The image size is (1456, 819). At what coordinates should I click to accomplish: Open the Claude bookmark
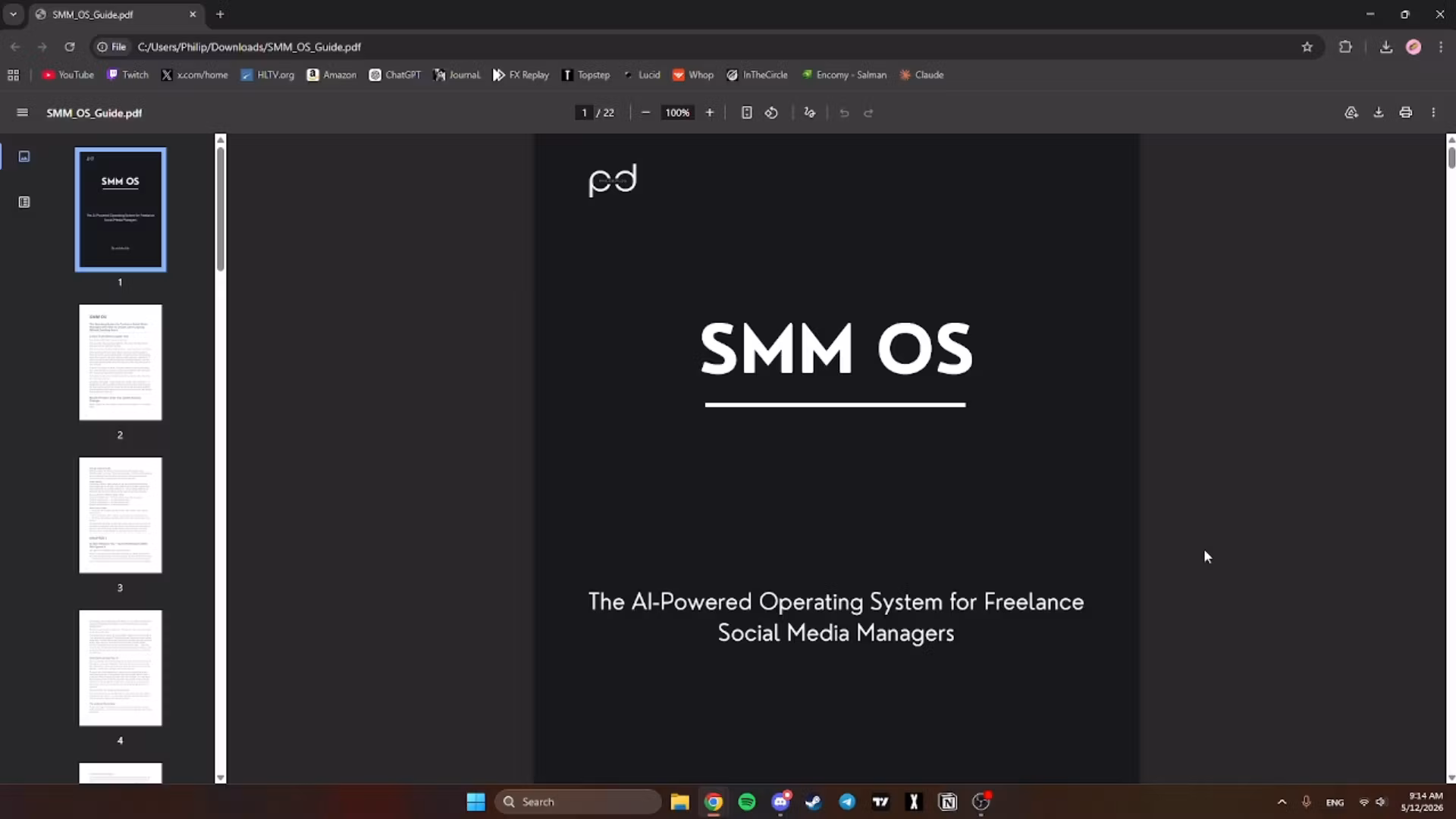(921, 75)
